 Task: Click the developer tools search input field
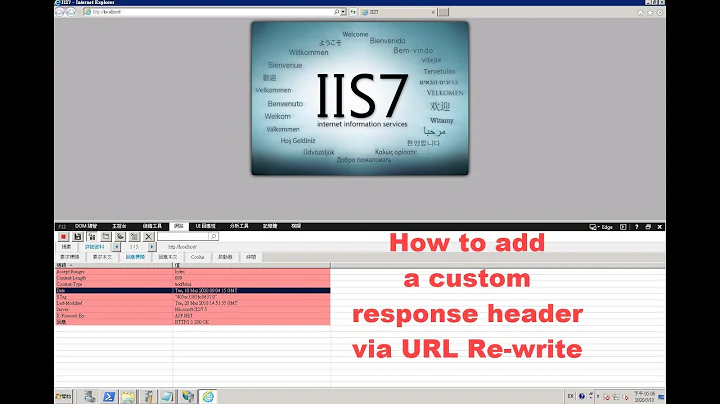tap(184, 236)
